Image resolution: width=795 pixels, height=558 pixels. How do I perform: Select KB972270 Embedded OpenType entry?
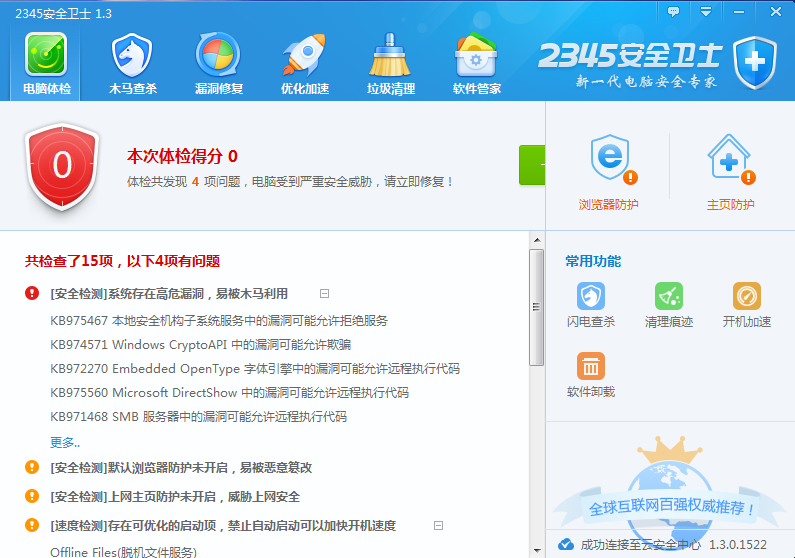pos(255,368)
